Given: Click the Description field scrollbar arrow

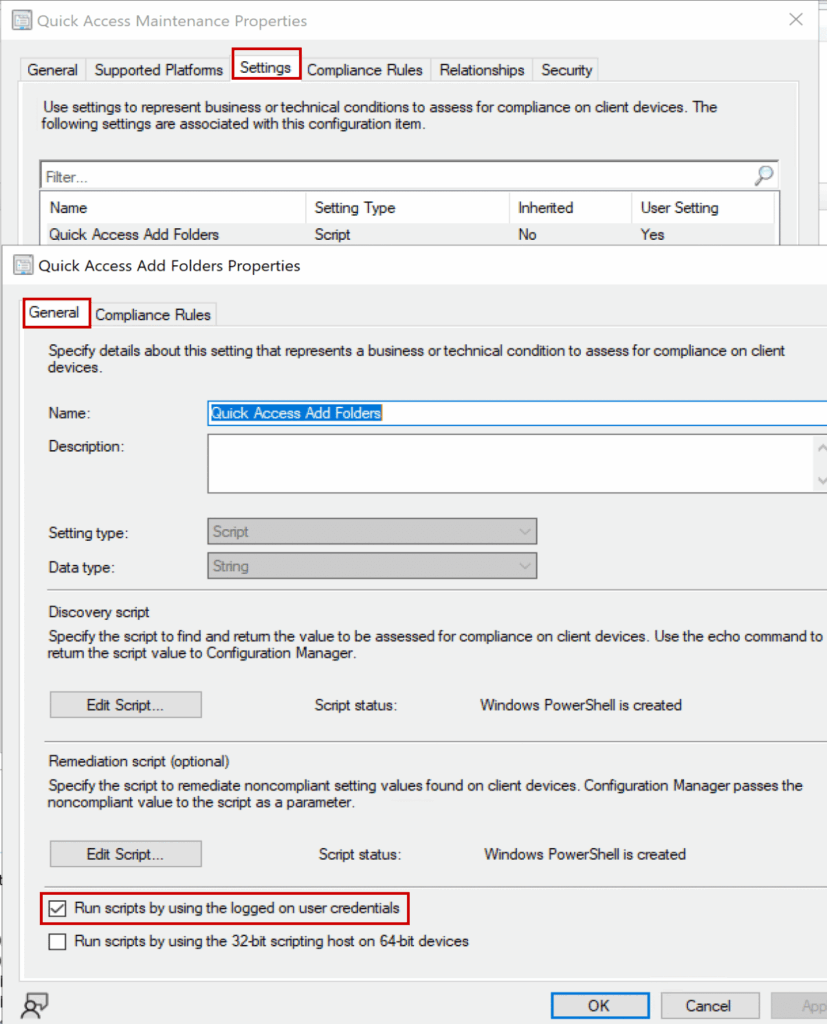Looking at the screenshot, I should 821,446.
